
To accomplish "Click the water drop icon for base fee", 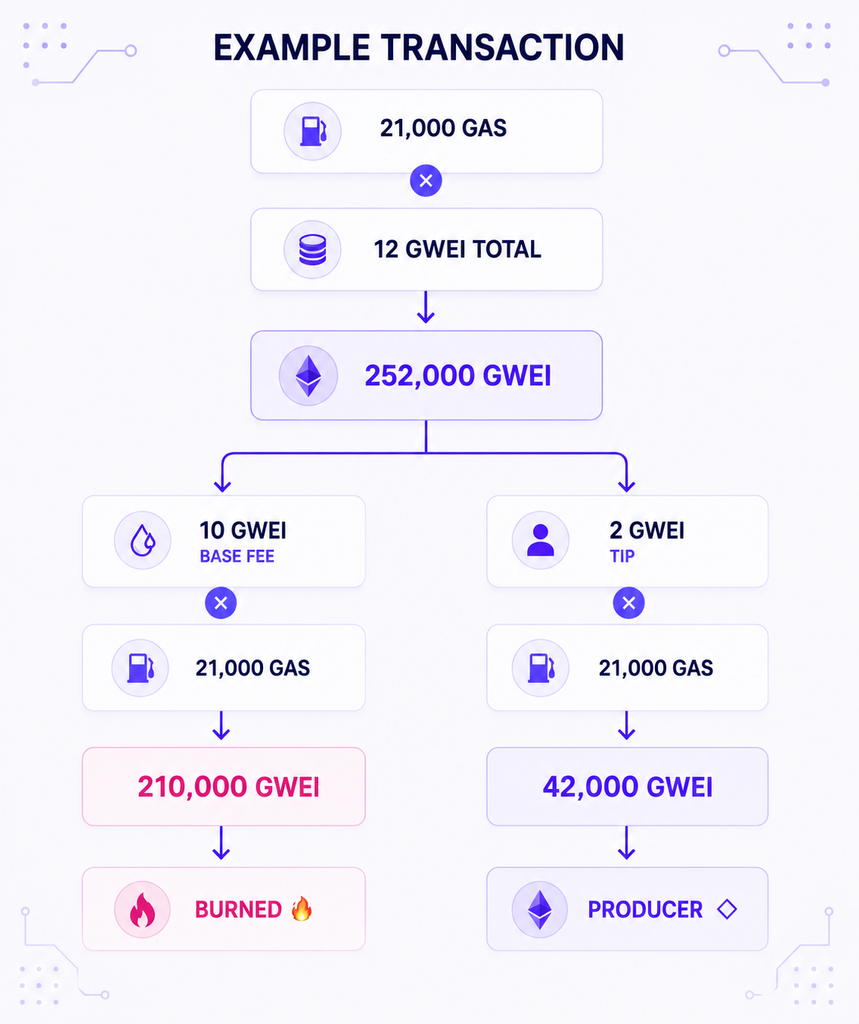I will pos(142,541).
